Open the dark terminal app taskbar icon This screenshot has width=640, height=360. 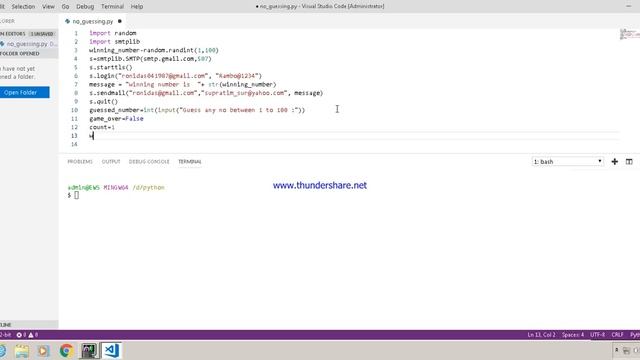pyautogui.click(x=89, y=351)
